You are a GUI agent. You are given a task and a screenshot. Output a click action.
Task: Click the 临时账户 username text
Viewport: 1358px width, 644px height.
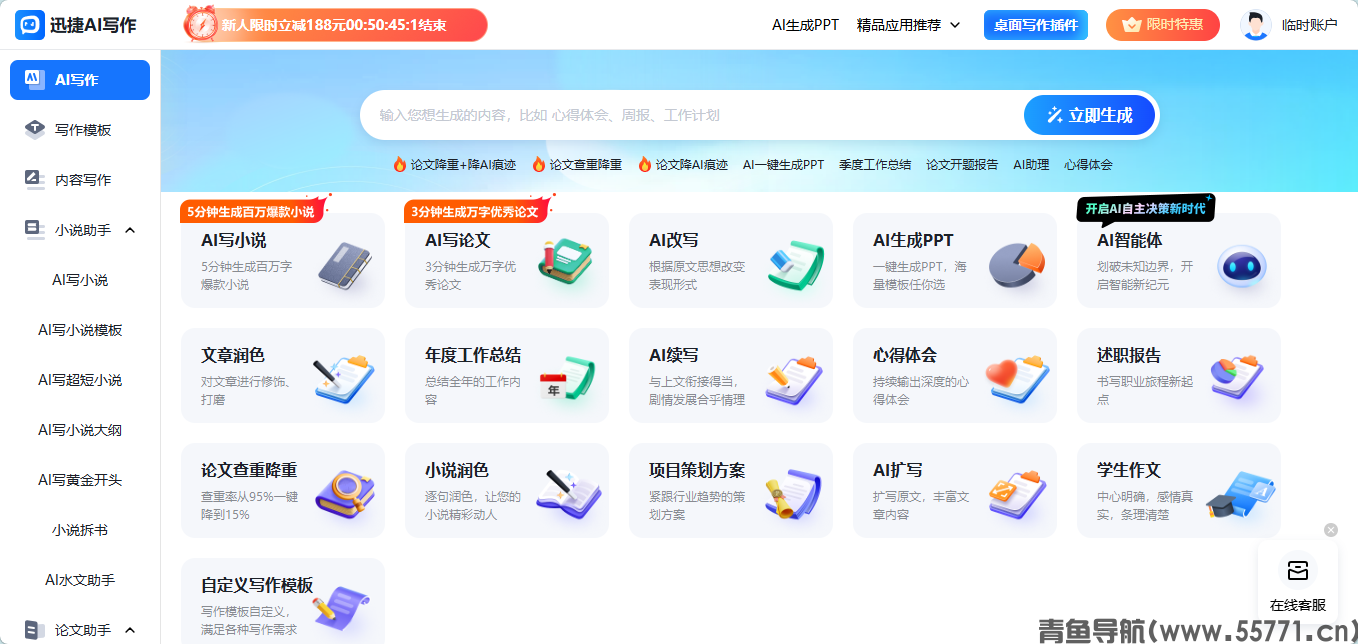(x=1309, y=25)
